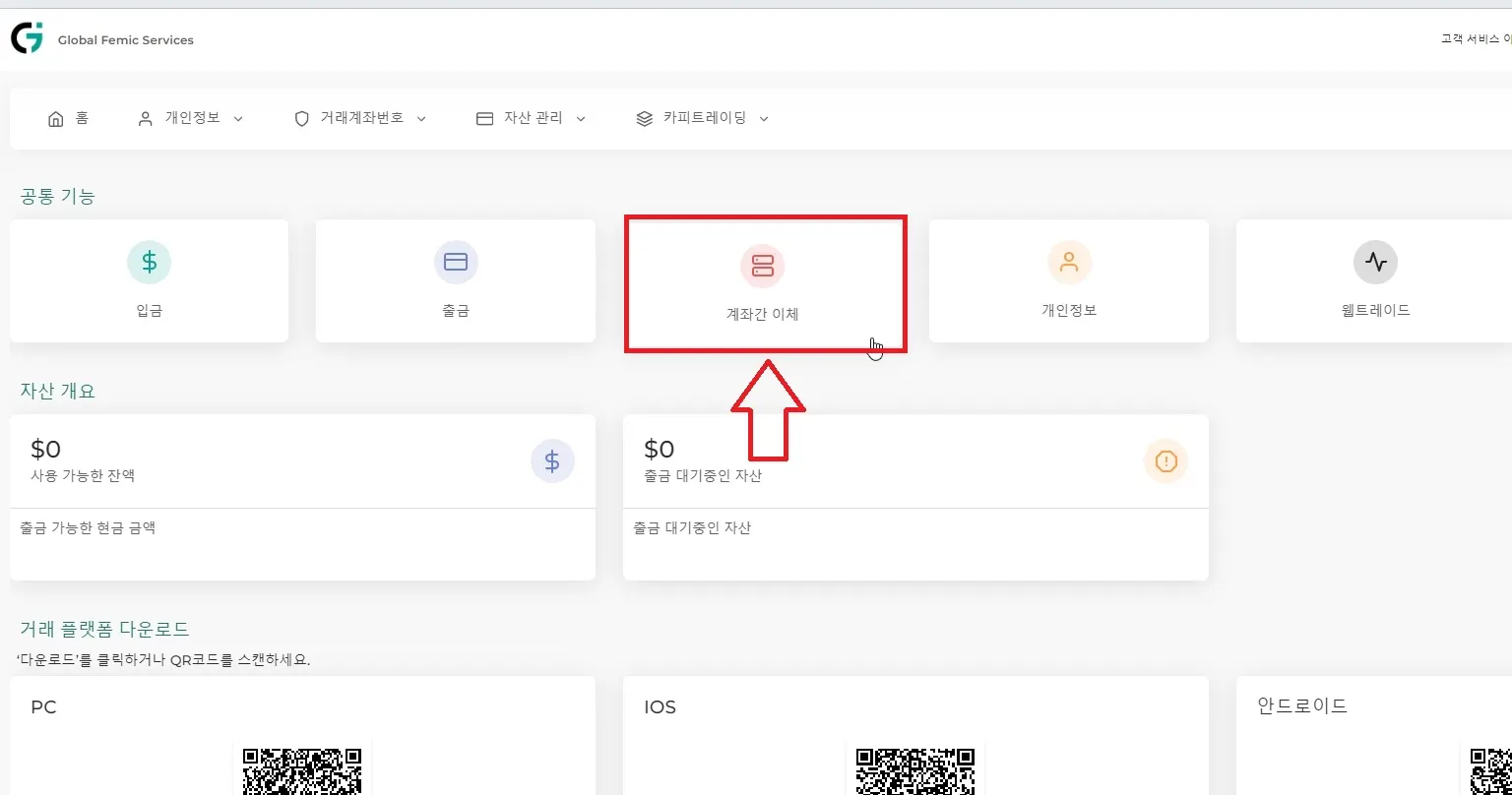Click the card icon beside 자산 관리
Screen dimensions: 1512x795
pos(484,119)
